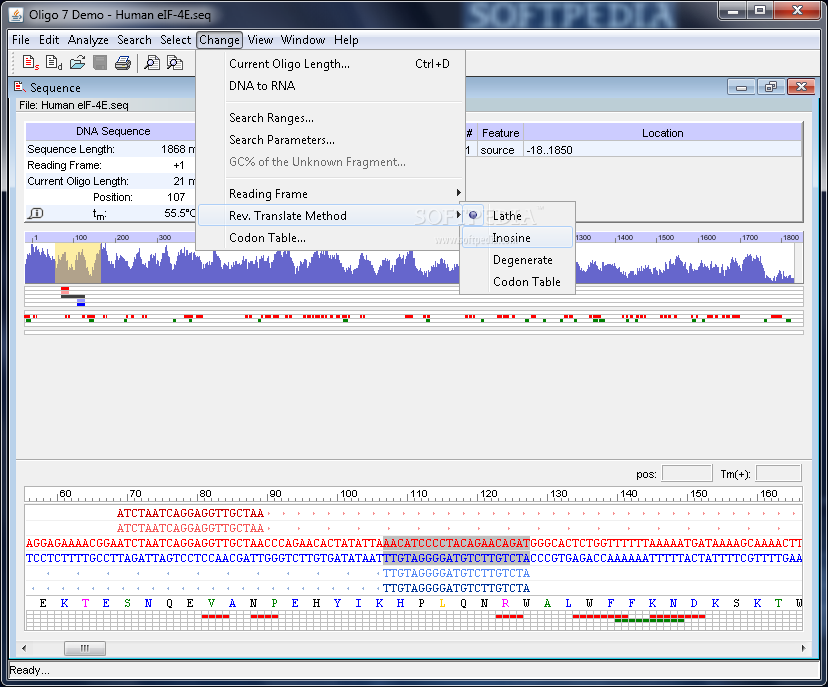Click the printer toolbar icon
The width and height of the screenshot is (828, 687).
(123, 63)
